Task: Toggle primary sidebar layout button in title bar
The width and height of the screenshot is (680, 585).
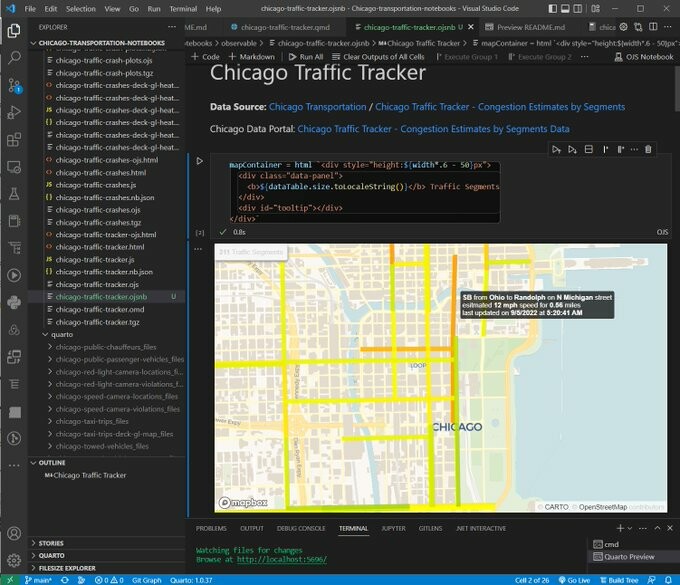Action: click(x=552, y=9)
